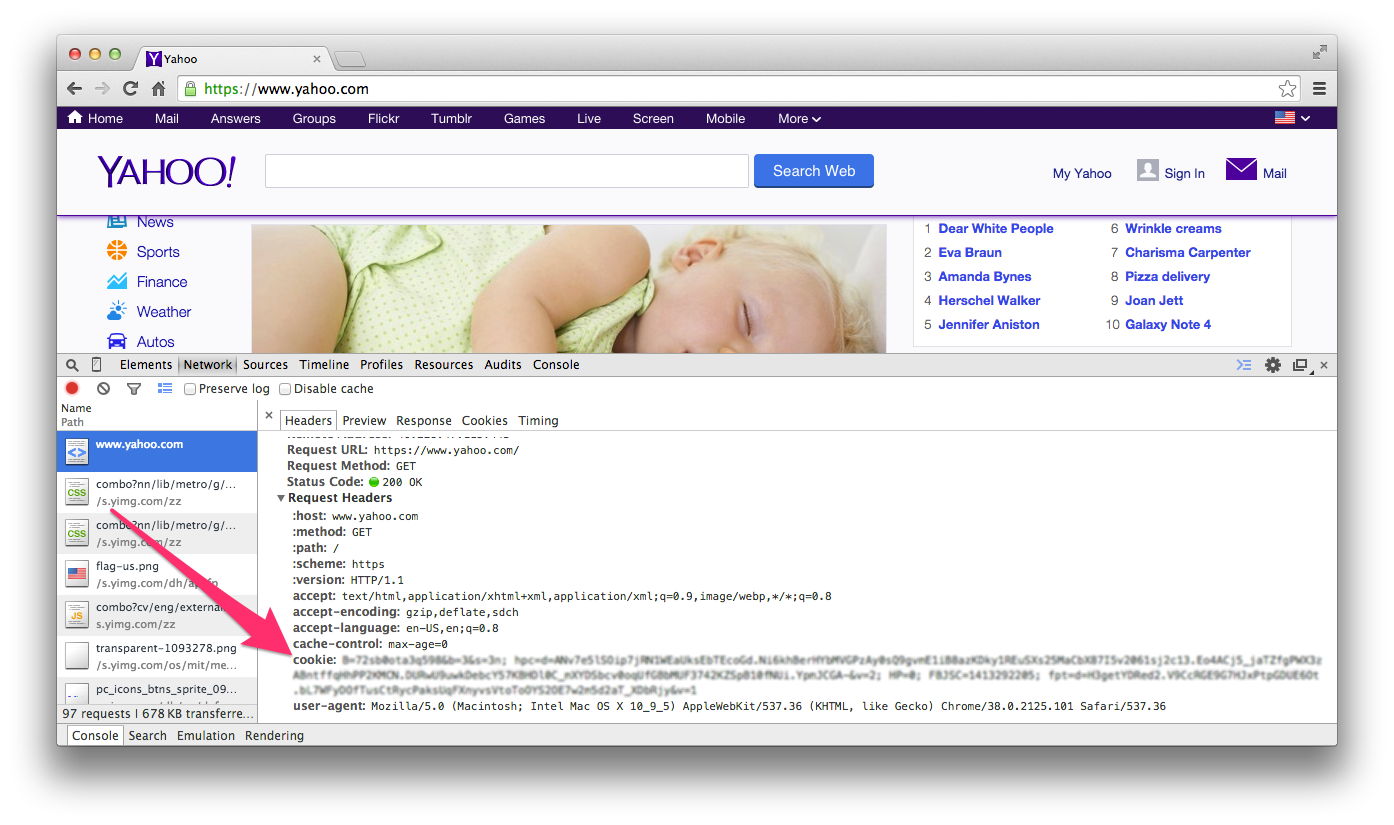Open the Chrome hamburger menu
Screen dimensions: 1394x825
[x=1319, y=89]
